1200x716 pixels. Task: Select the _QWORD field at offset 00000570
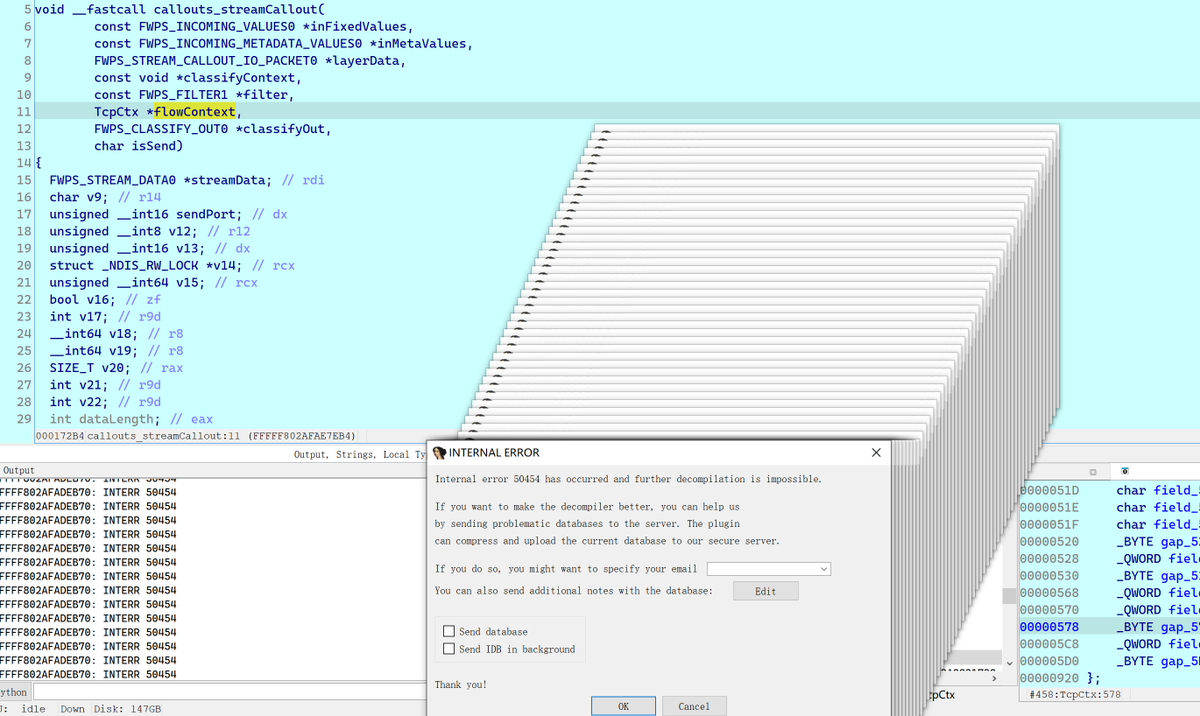click(x=1110, y=609)
